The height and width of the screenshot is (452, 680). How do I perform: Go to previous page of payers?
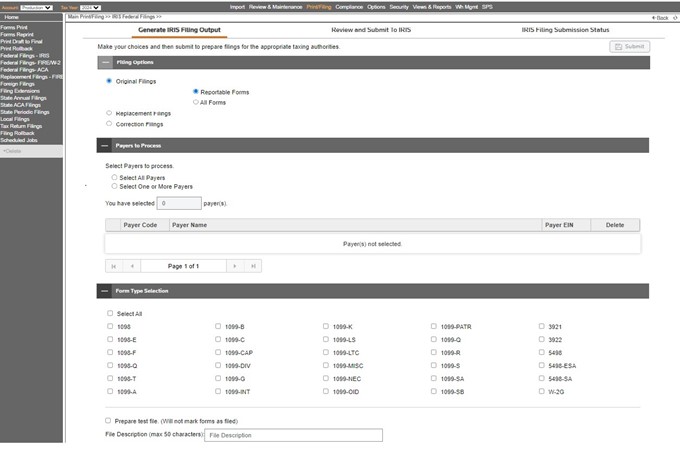click(133, 266)
